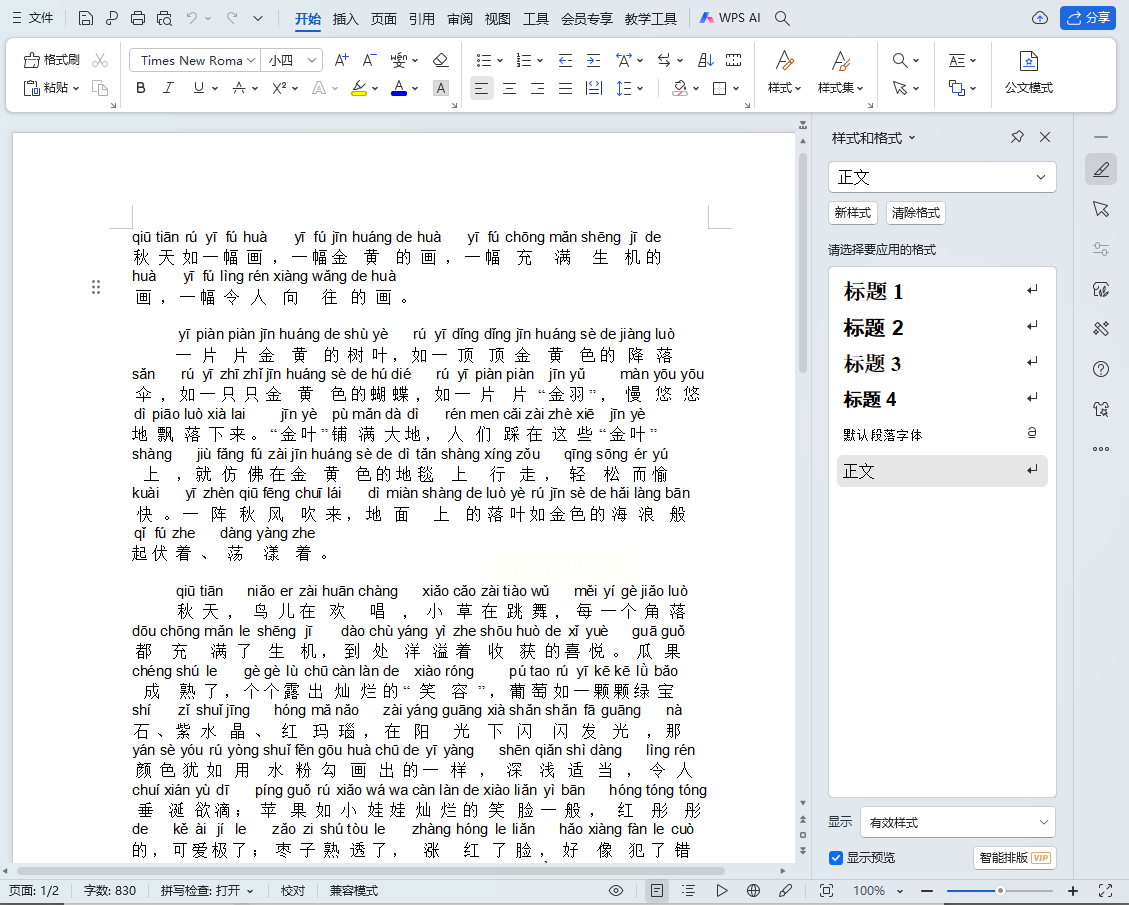
Task: Adjust the zoom slider handle
Action: [x=1000, y=891]
